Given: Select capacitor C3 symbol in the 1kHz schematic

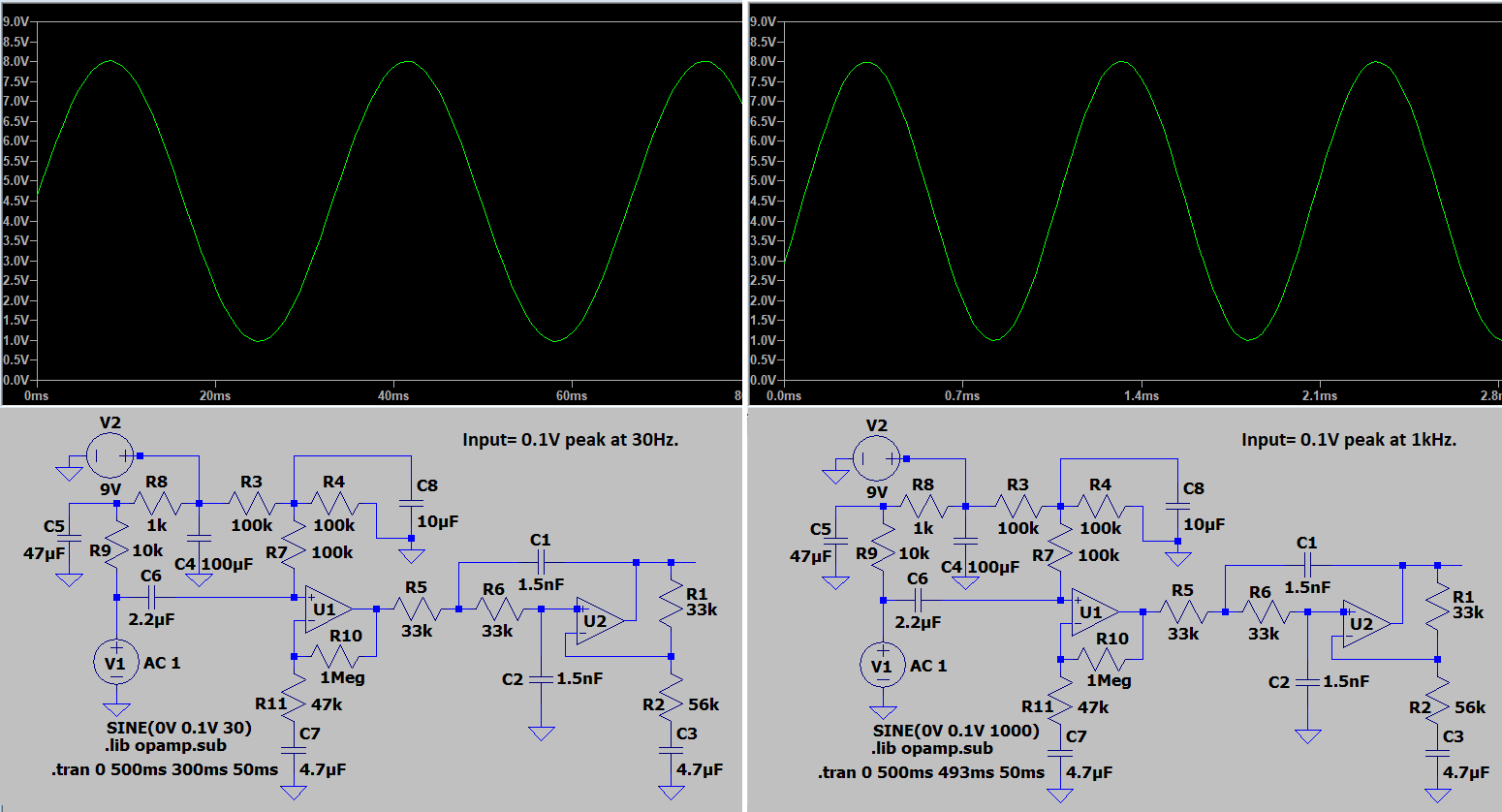Looking at the screenshot, I should pos(1438,753).
